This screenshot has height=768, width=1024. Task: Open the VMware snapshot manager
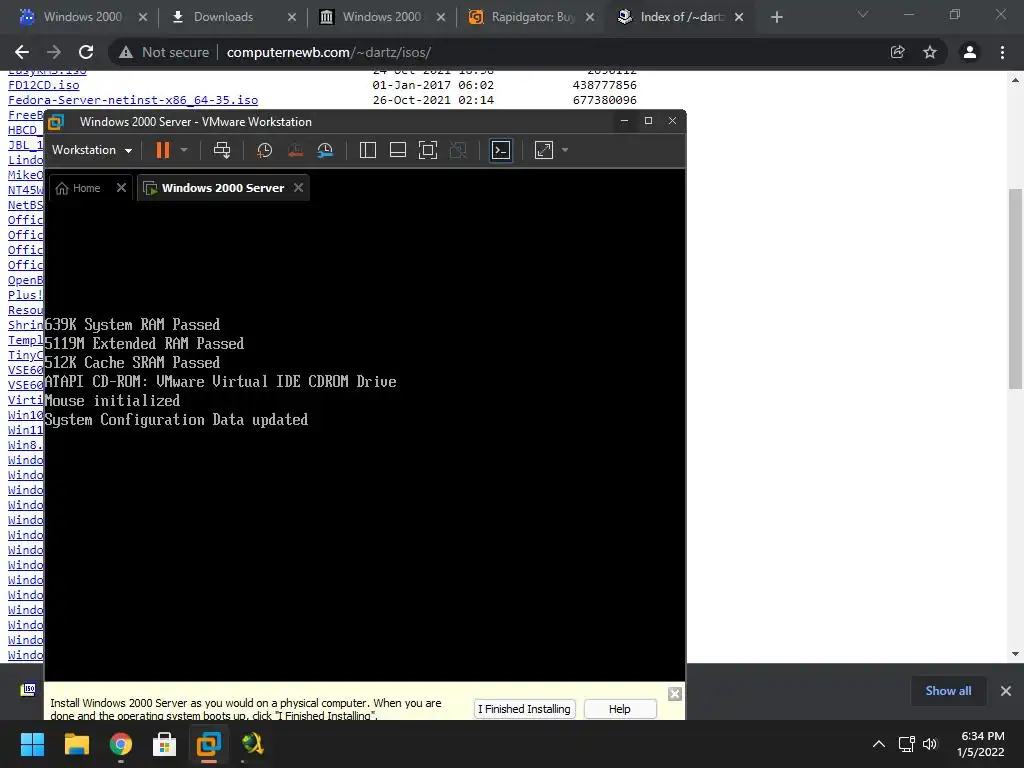325,150
